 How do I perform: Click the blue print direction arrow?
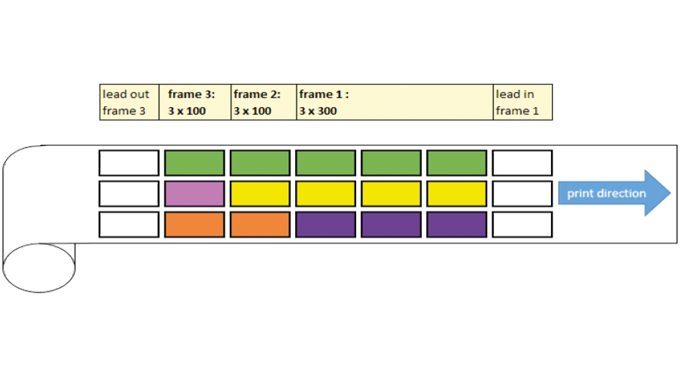[614, 193]
